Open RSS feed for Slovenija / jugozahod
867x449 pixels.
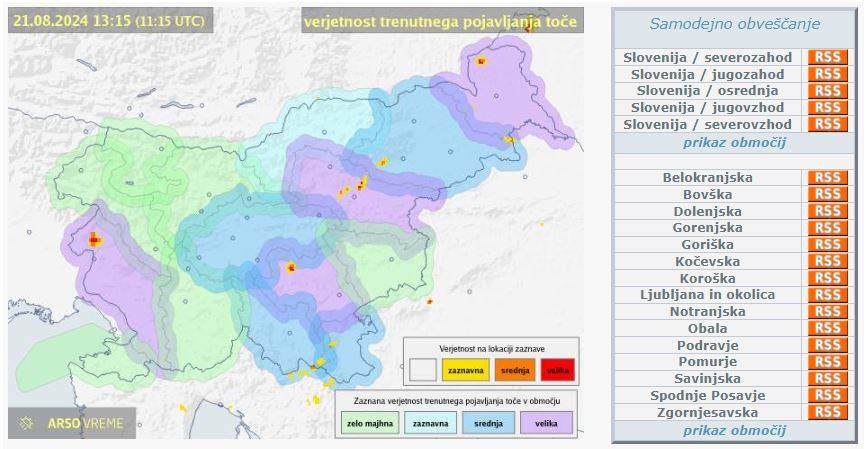coord(827,74)
